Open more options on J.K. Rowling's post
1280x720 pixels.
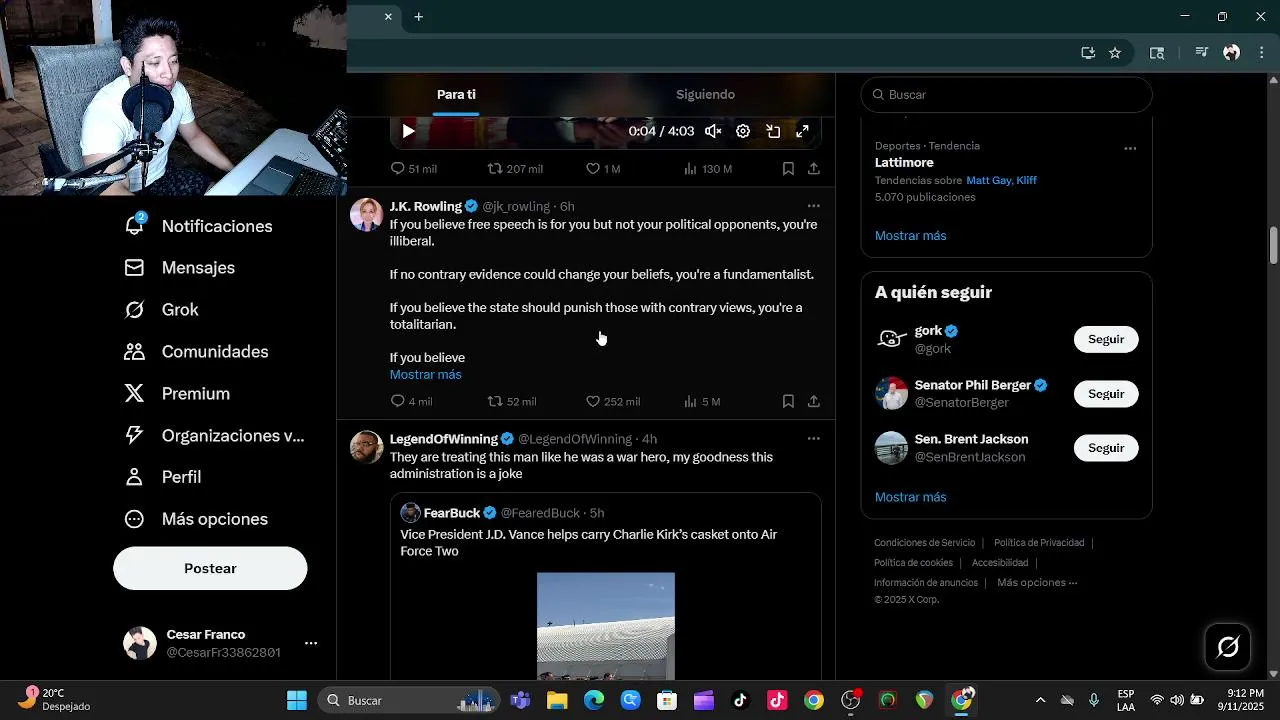pyautogui.click(x=813, y=206)
